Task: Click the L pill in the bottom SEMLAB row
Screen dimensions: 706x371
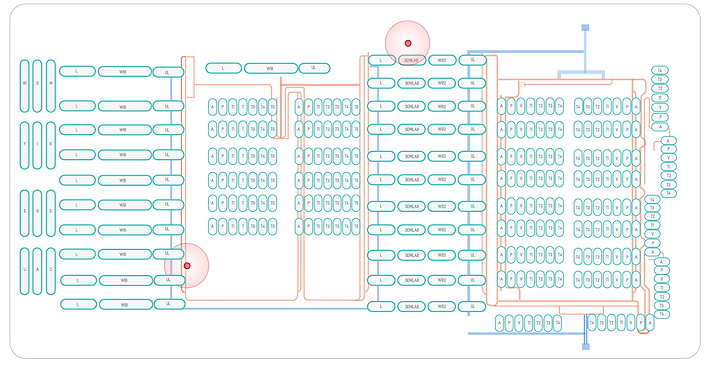Action: pos(381,306)
